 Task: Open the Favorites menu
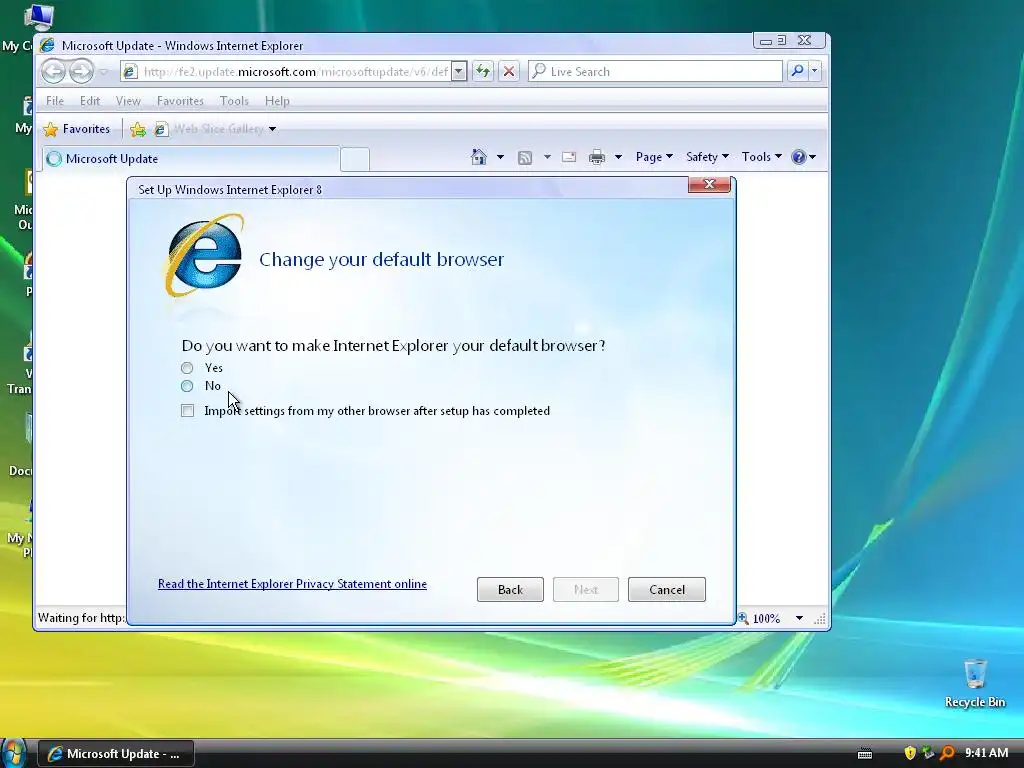click(x=180, y=101)
